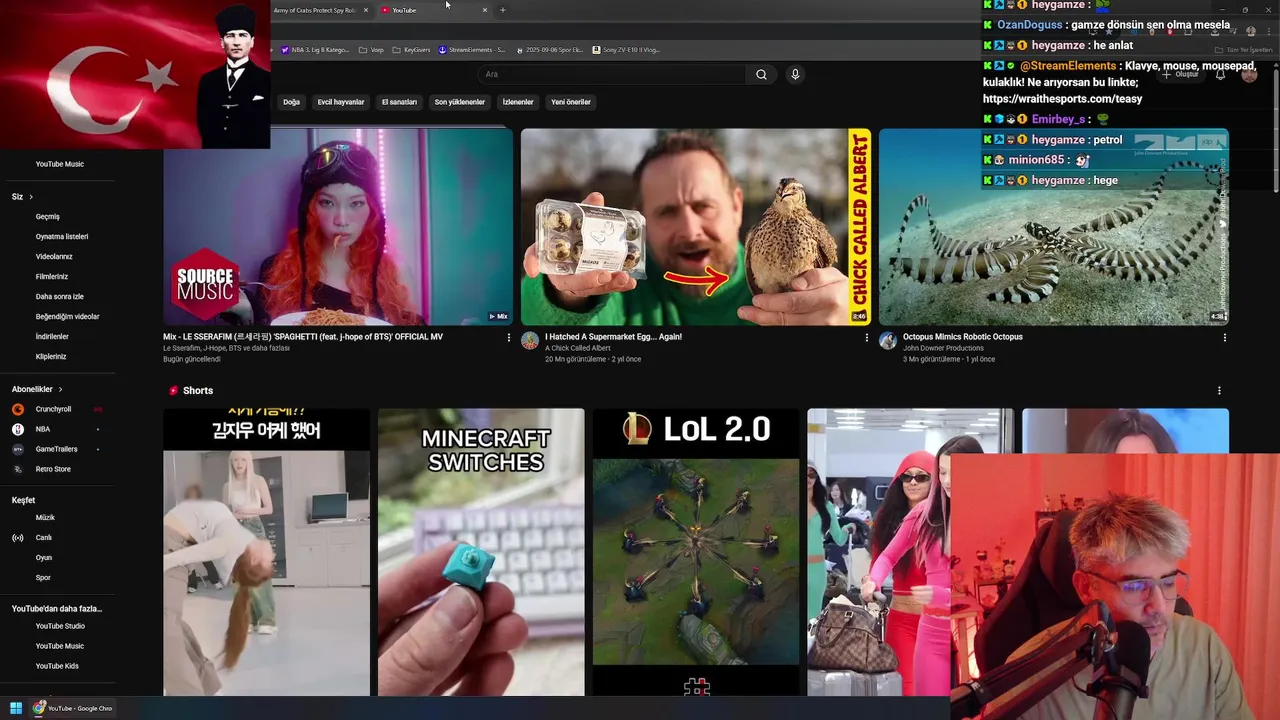1280x720 pixels.
Task: Select the Evcil hayvanlar filter chip
Action: [341, 102]
